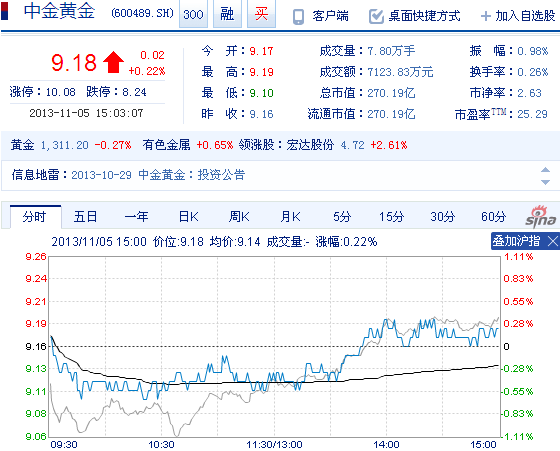Switch to the 五日 tab
The height and width of the screenshot is (451, 560).
click(x=86, y=217)
